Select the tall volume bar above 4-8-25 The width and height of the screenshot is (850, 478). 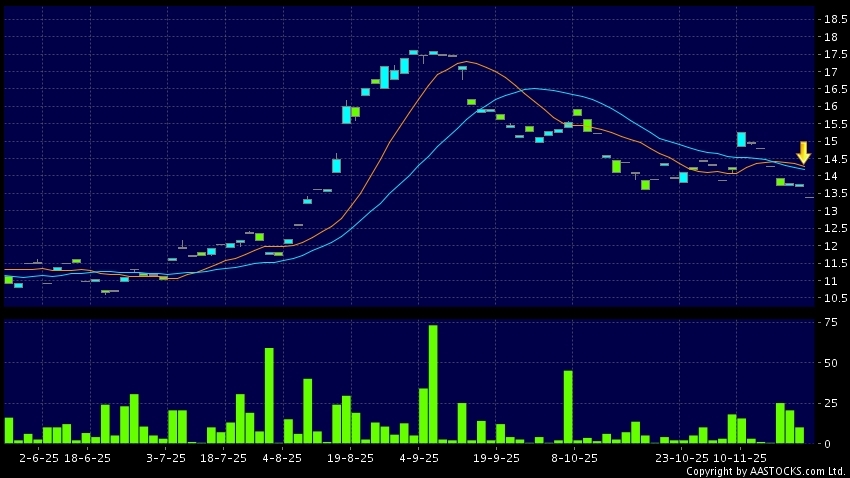(269, 395)
